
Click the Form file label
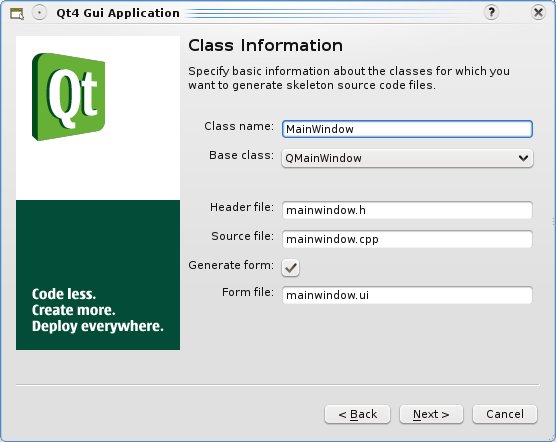(248, 292)
